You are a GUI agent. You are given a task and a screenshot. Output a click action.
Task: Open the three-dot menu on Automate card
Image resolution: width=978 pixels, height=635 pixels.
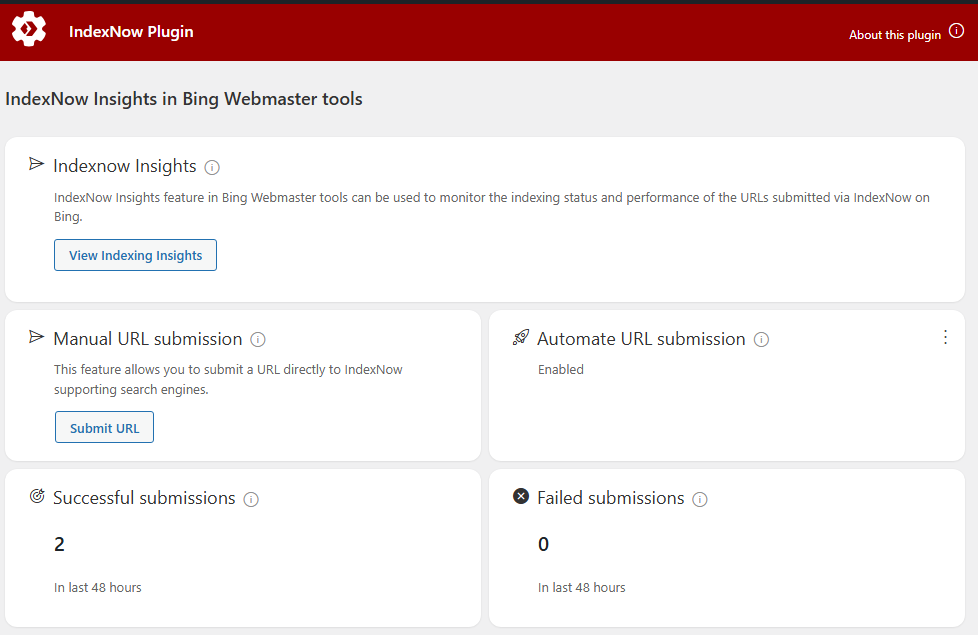click(x=946, y=337)
